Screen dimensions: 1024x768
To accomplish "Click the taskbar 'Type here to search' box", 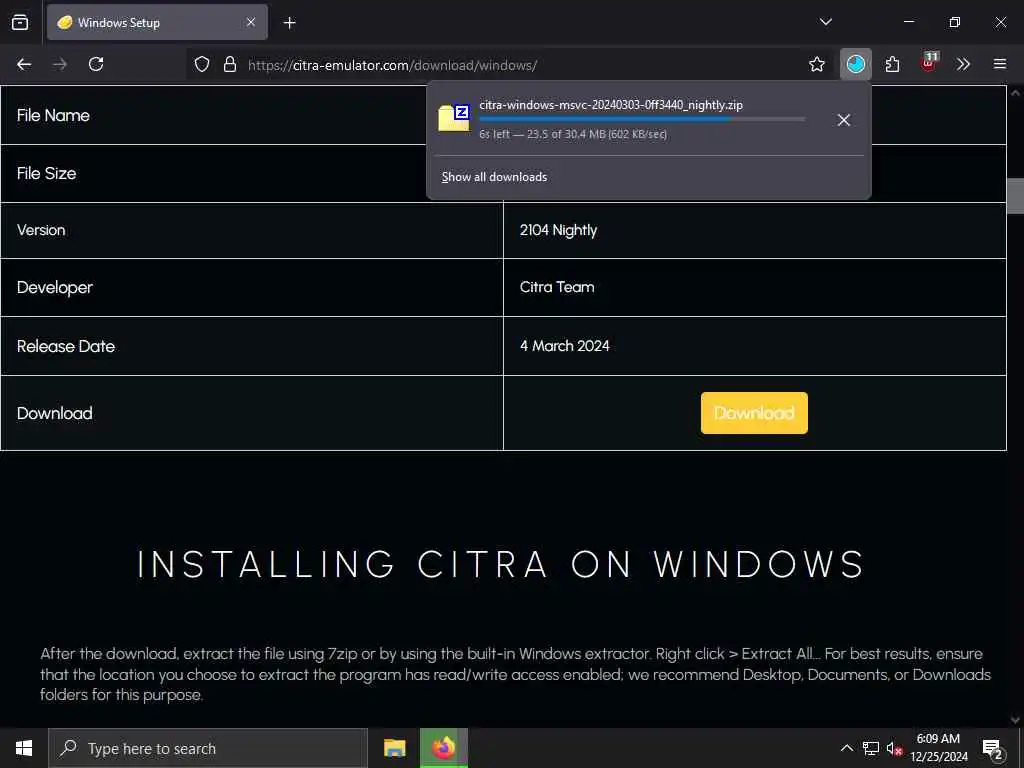I will 208,748.
